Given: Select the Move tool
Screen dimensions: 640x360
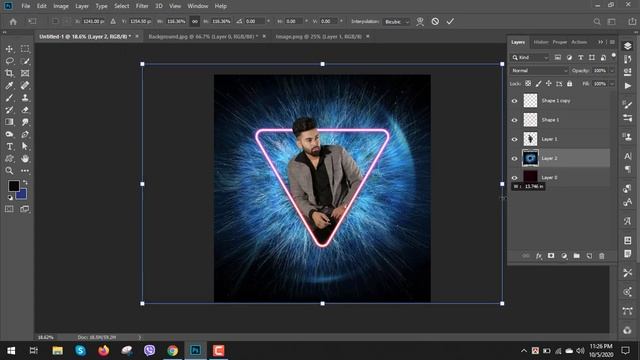Looking at the screenshot, I should pos(9,49).
